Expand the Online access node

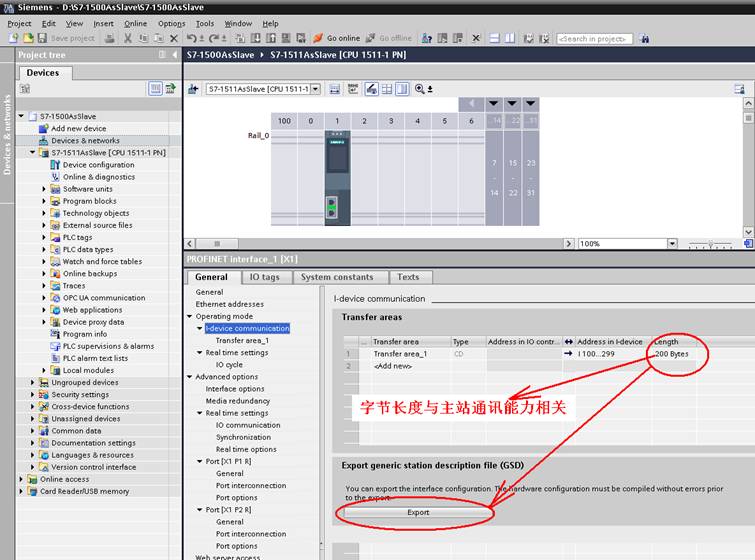point(21,479)
